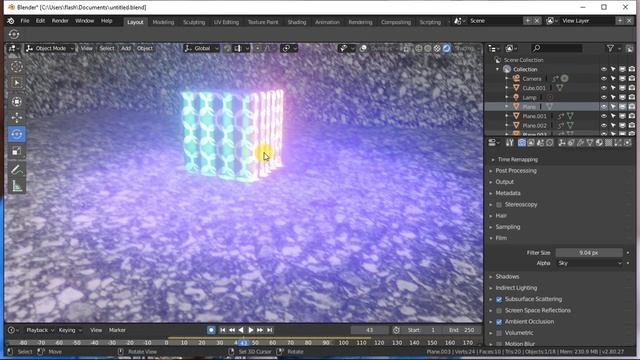The image size is (640, 360).
Task: Open the Tool tab in Properties editor
Action: click(510, 142)
